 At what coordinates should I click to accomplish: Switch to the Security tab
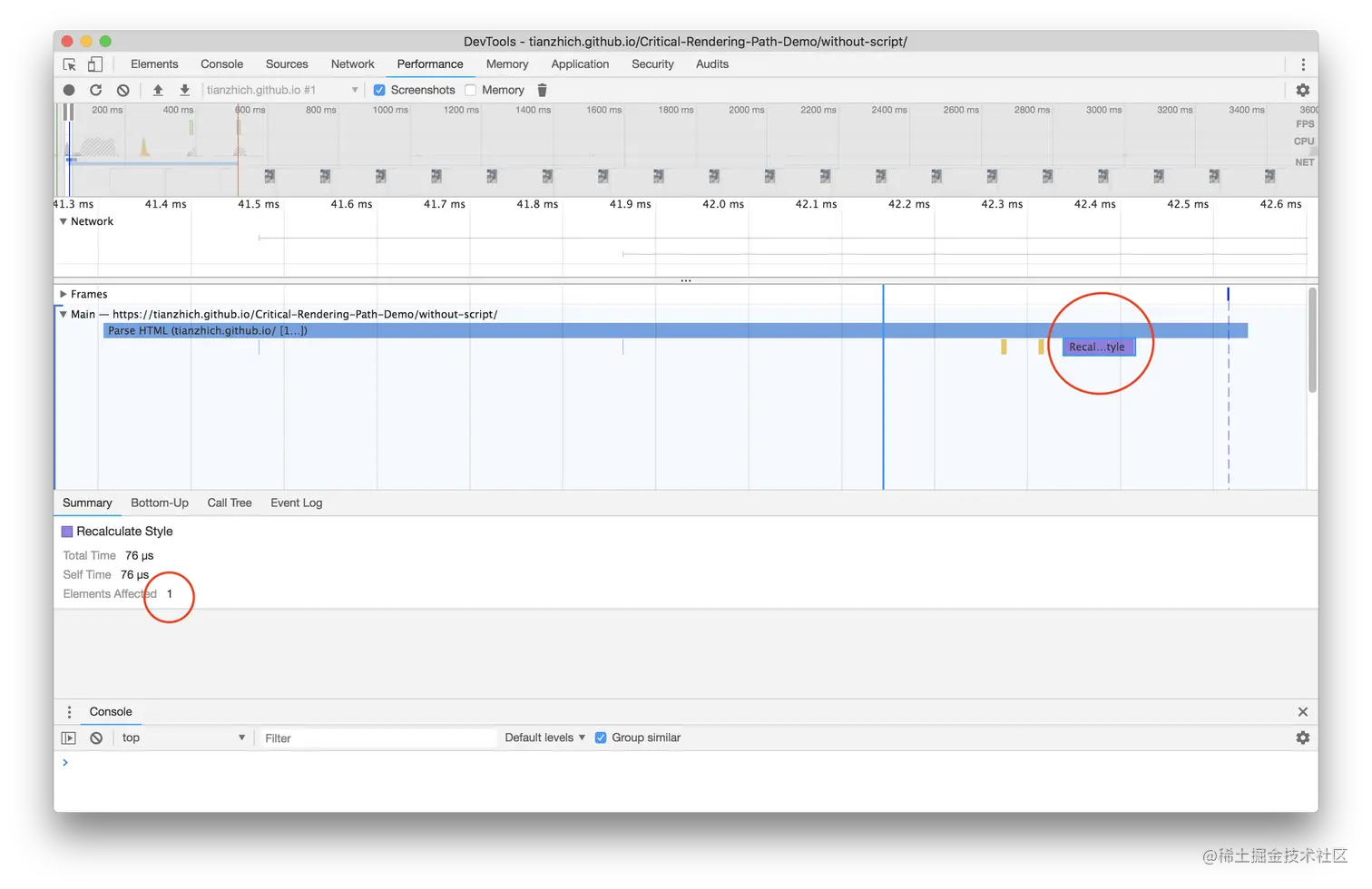click(x=652, y=64)
